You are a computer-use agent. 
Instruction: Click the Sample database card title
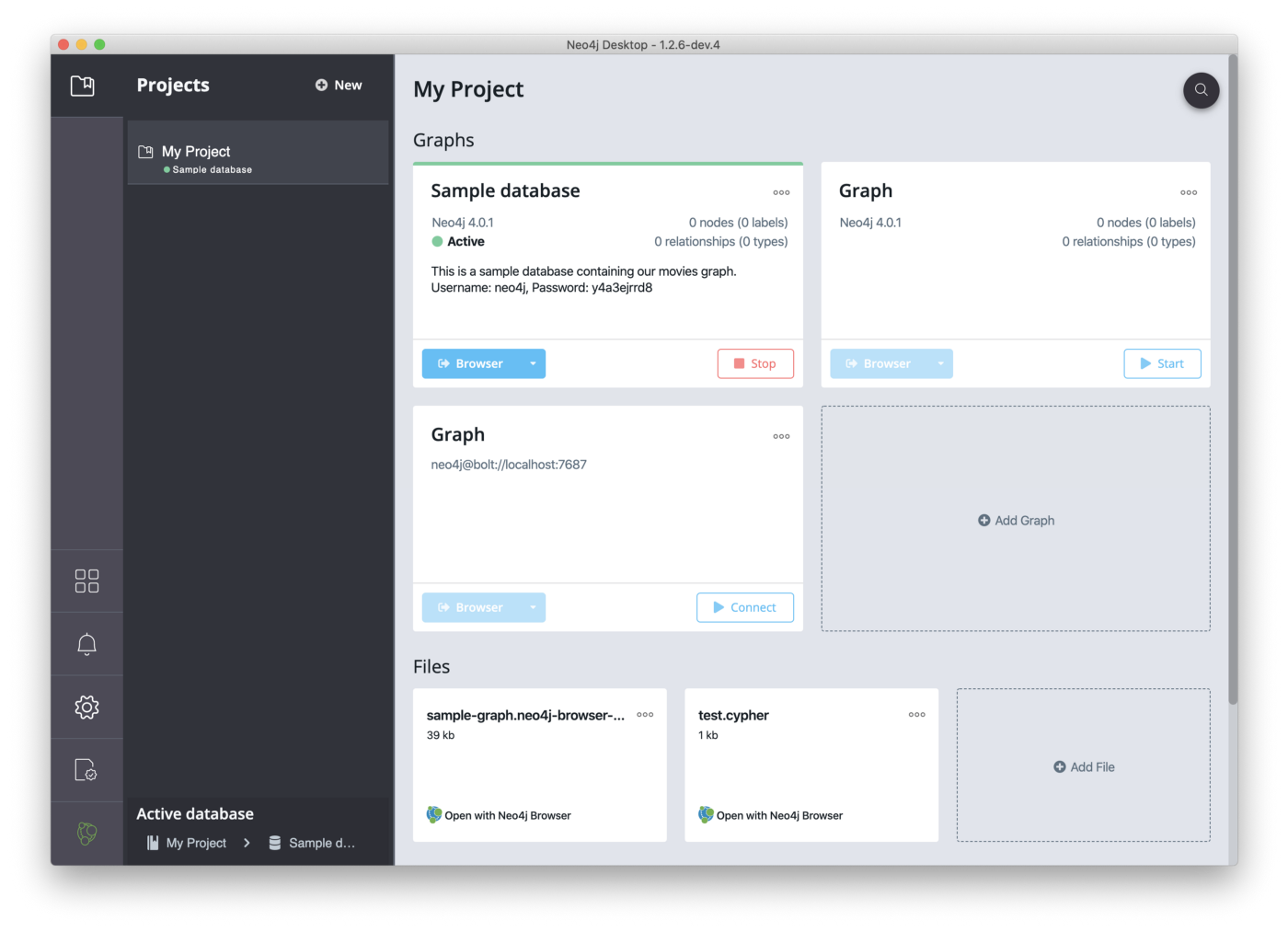click(x=505, y=190)
